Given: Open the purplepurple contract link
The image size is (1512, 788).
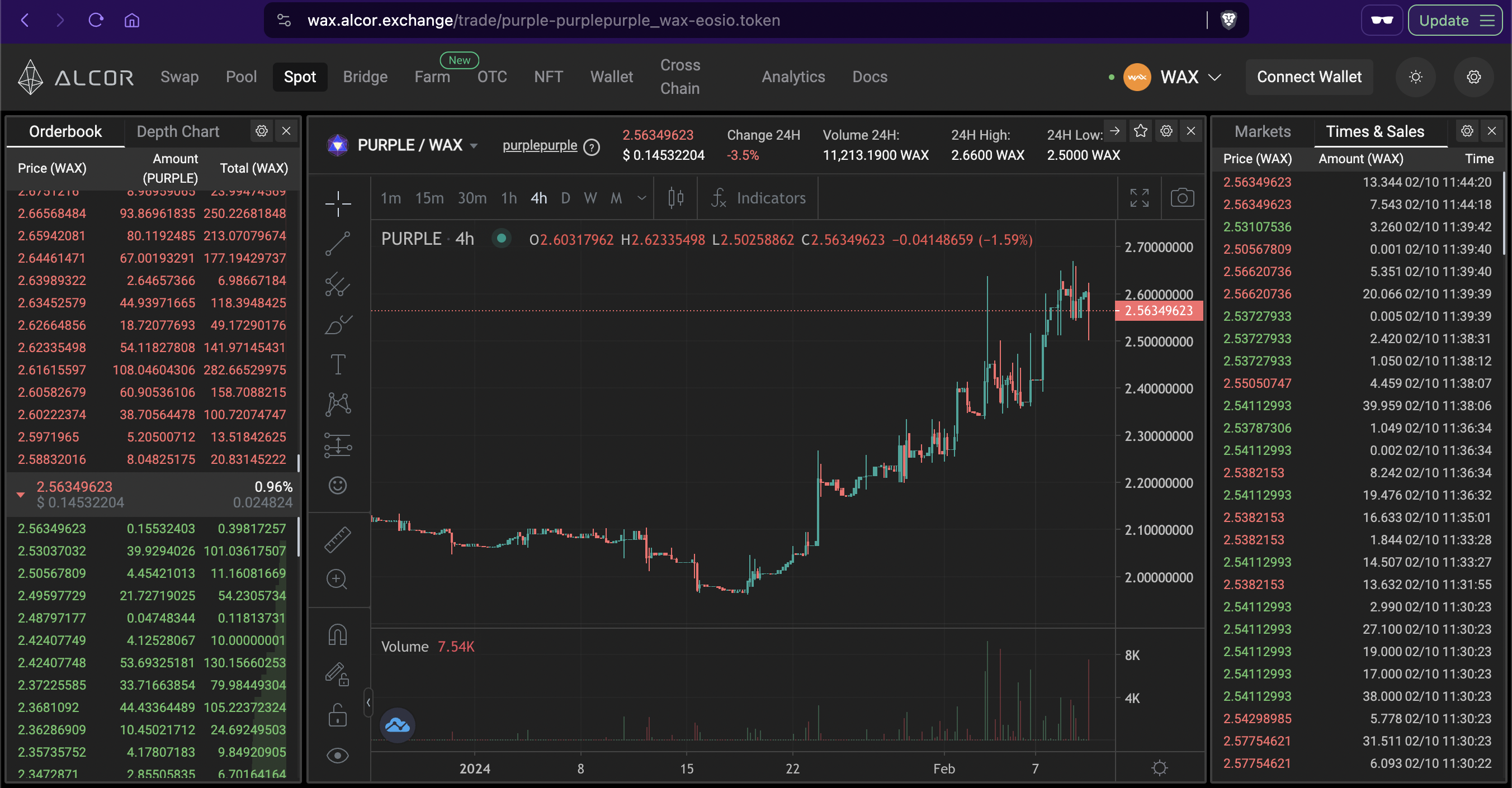Looking at the screenshot, I should click(540, 145).
